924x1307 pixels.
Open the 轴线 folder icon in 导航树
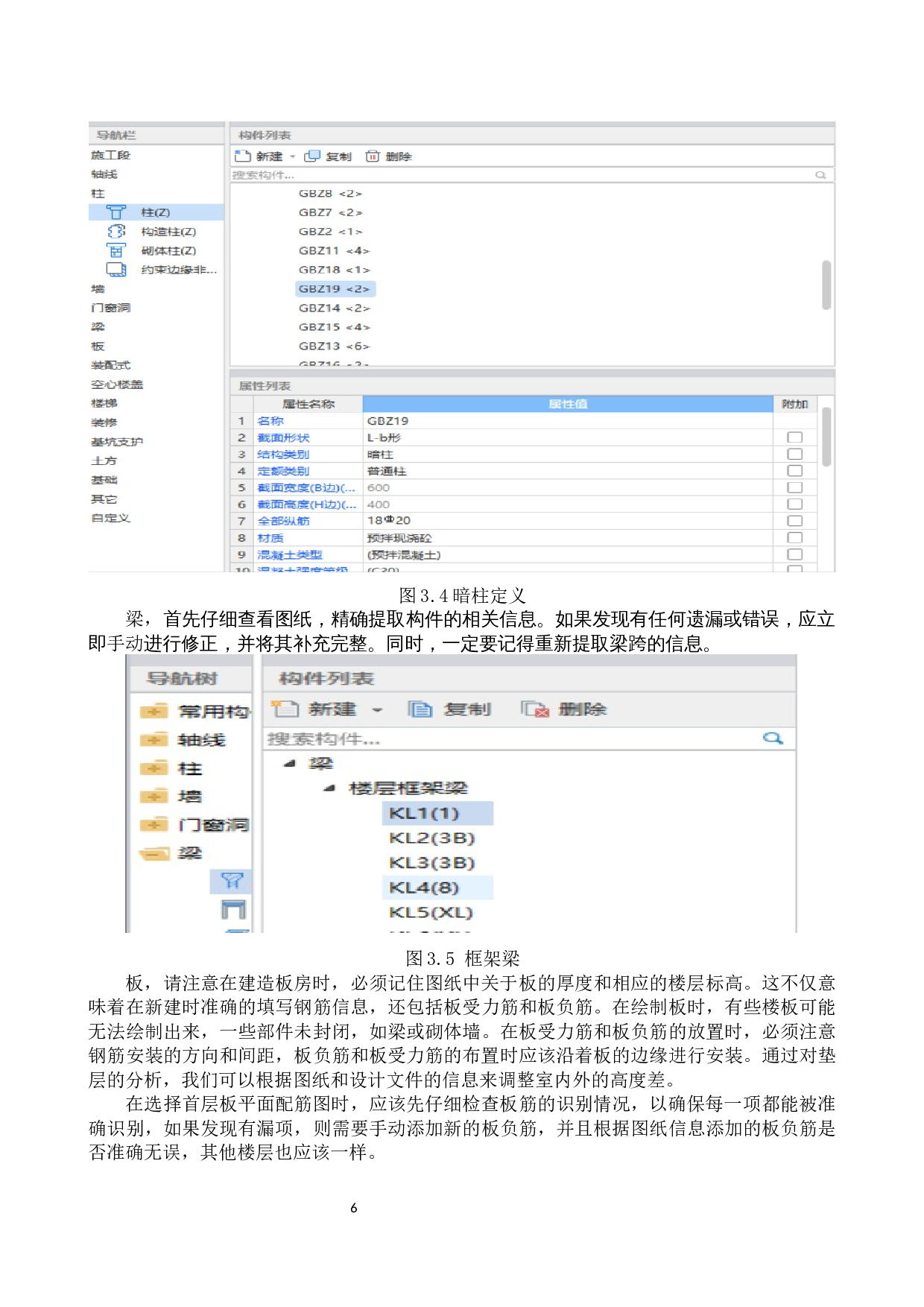(x=154, y=740)
